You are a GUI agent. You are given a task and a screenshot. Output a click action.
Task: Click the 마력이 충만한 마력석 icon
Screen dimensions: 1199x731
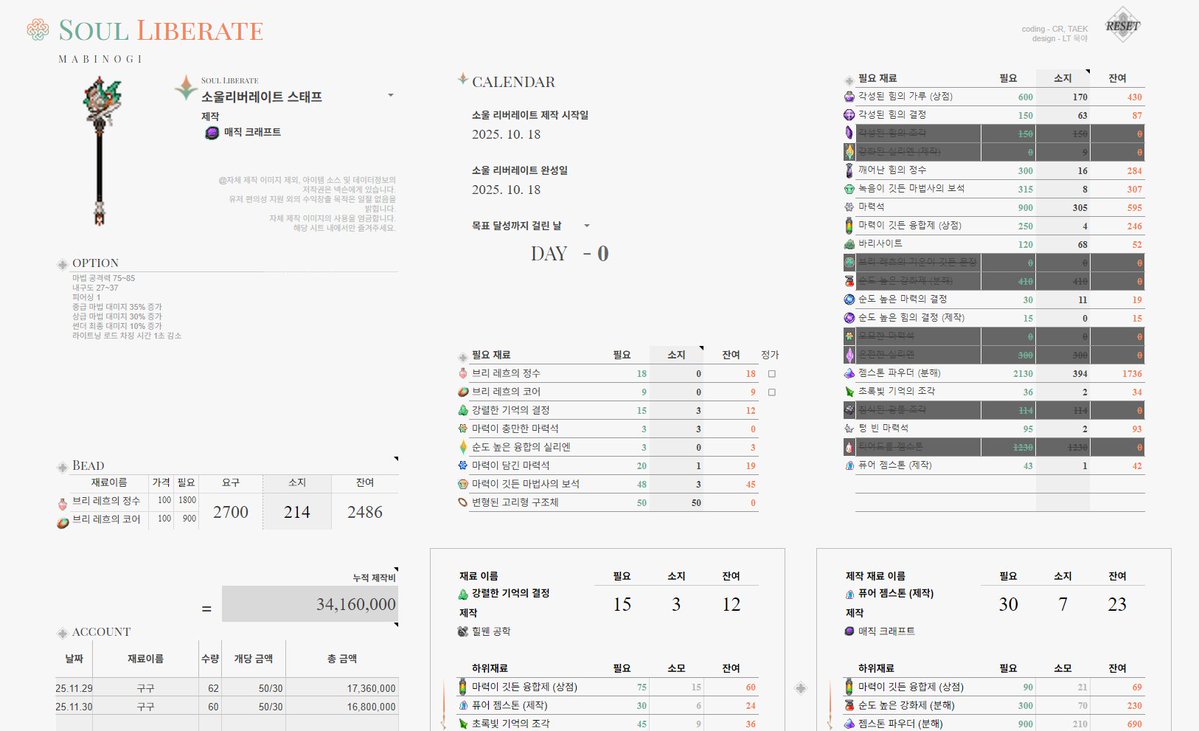click(463, 429)
